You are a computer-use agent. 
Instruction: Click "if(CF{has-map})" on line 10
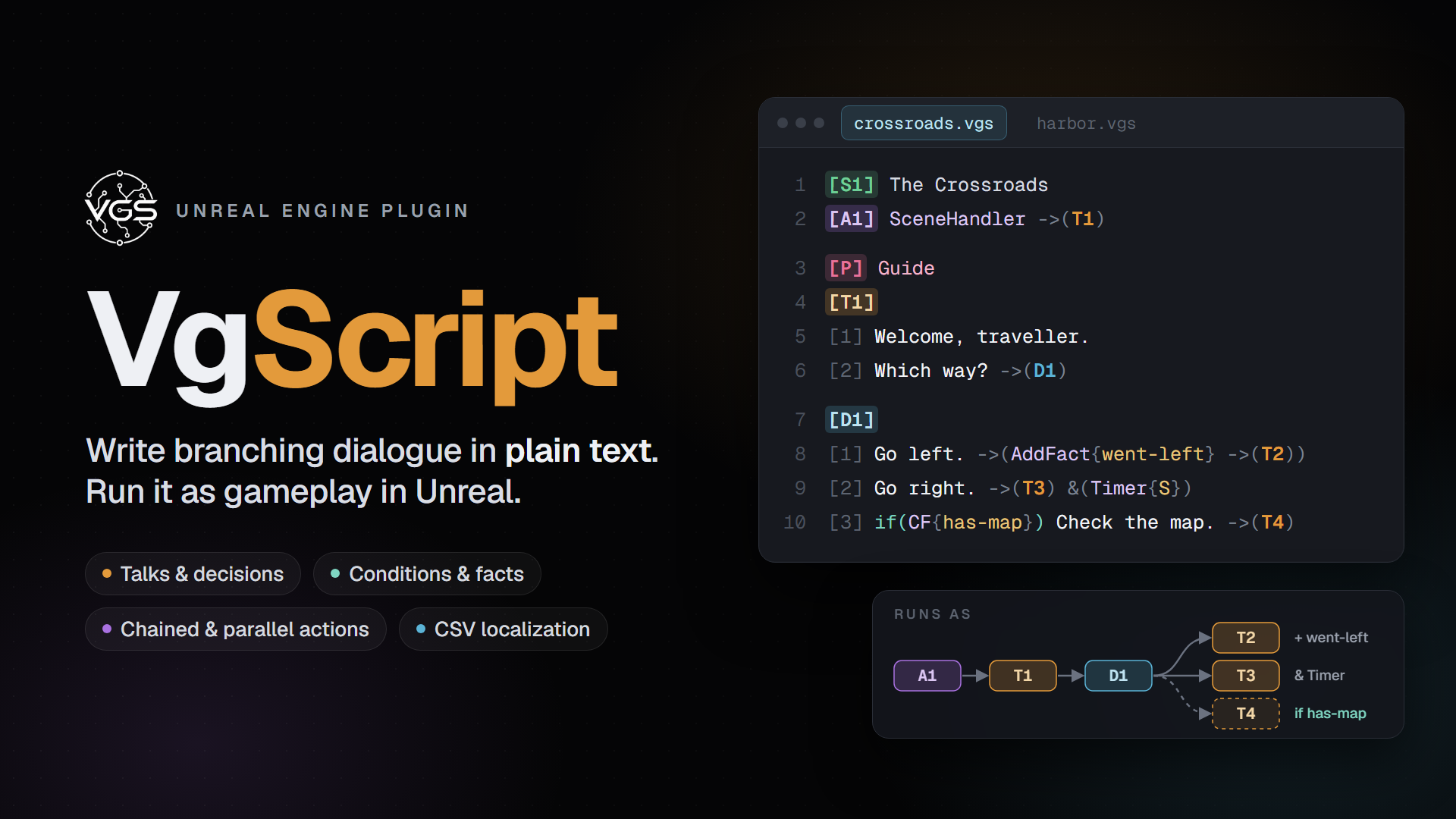tap(959, 522)
